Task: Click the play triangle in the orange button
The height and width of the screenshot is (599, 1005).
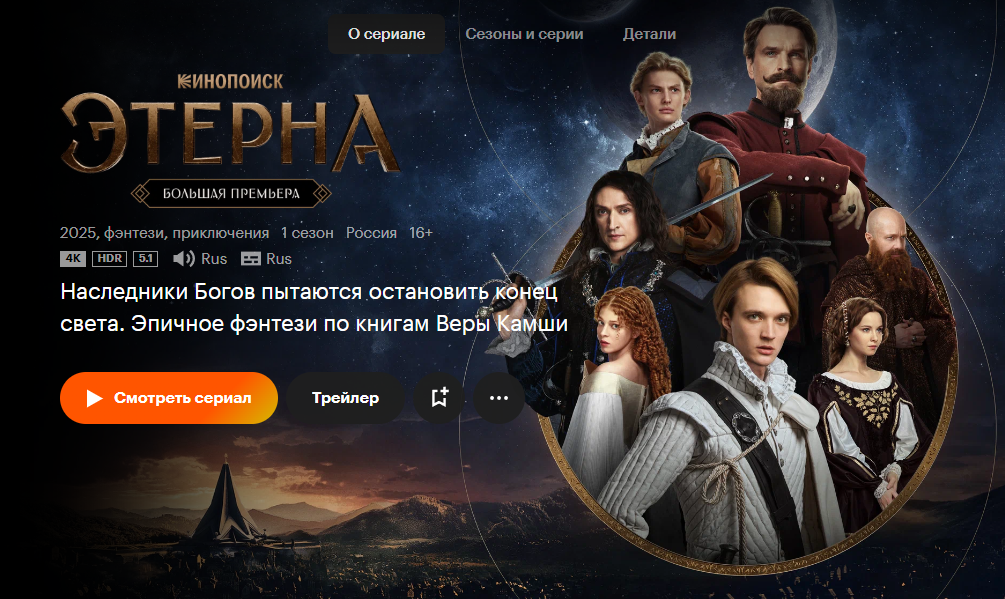Action: pyautogui.click(x=94, y=398)
